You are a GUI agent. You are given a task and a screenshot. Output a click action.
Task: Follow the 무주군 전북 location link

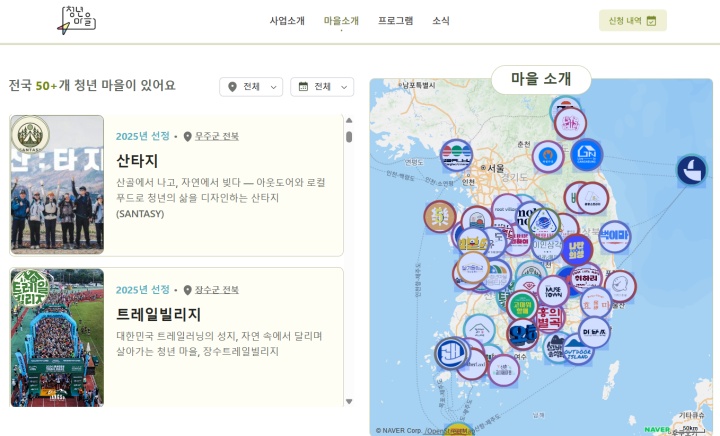[x=217, y=136]
